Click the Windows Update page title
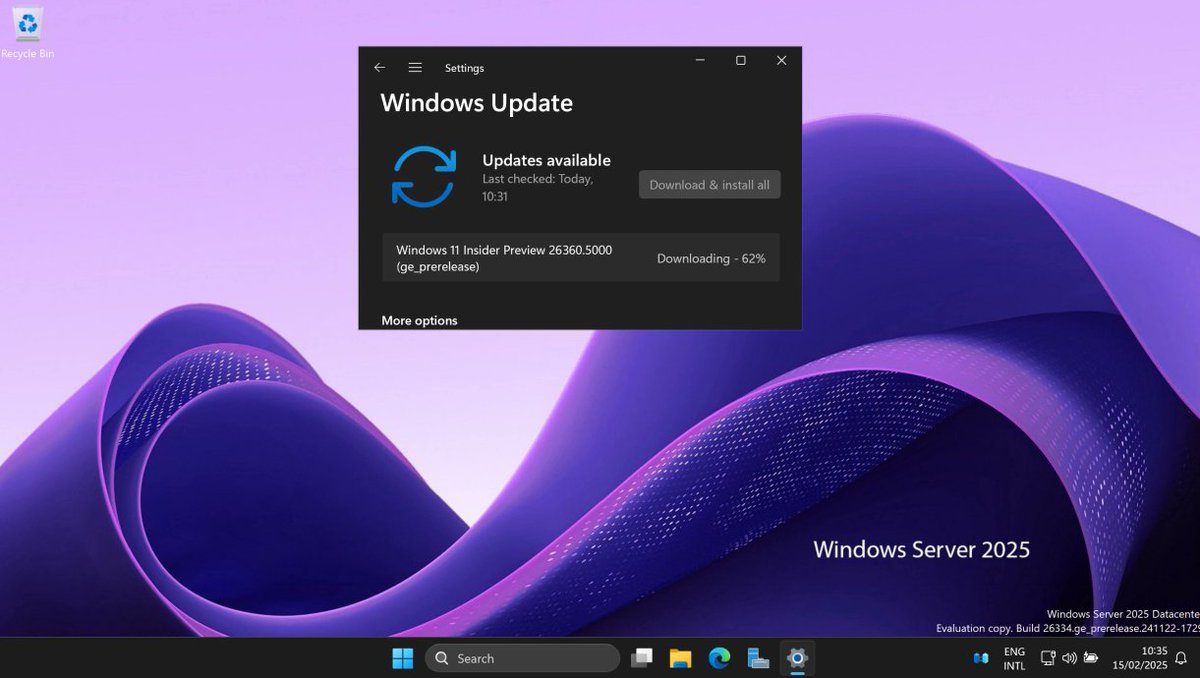Viewport: 1200px width, 678px height. pos(477,103)
